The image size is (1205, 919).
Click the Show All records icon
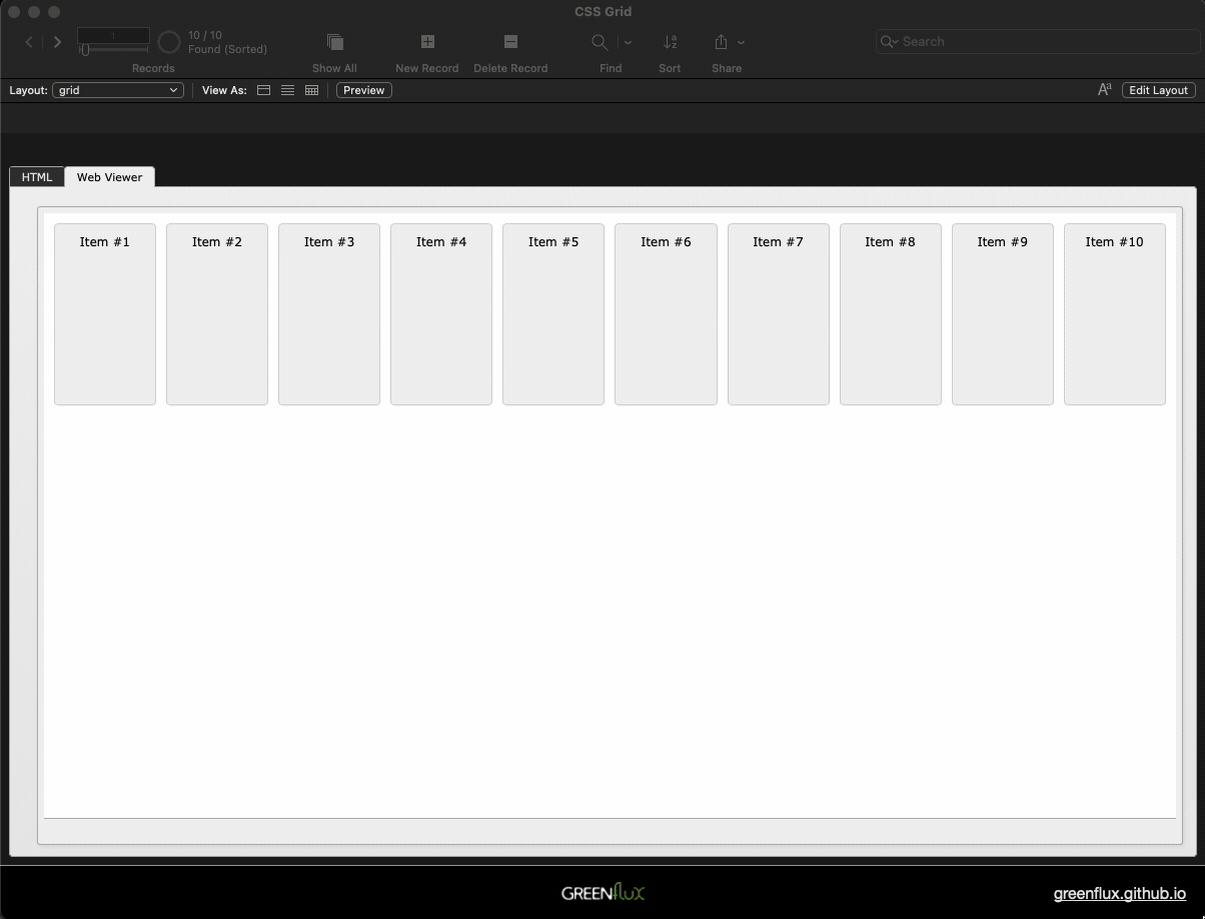[335, 42]
